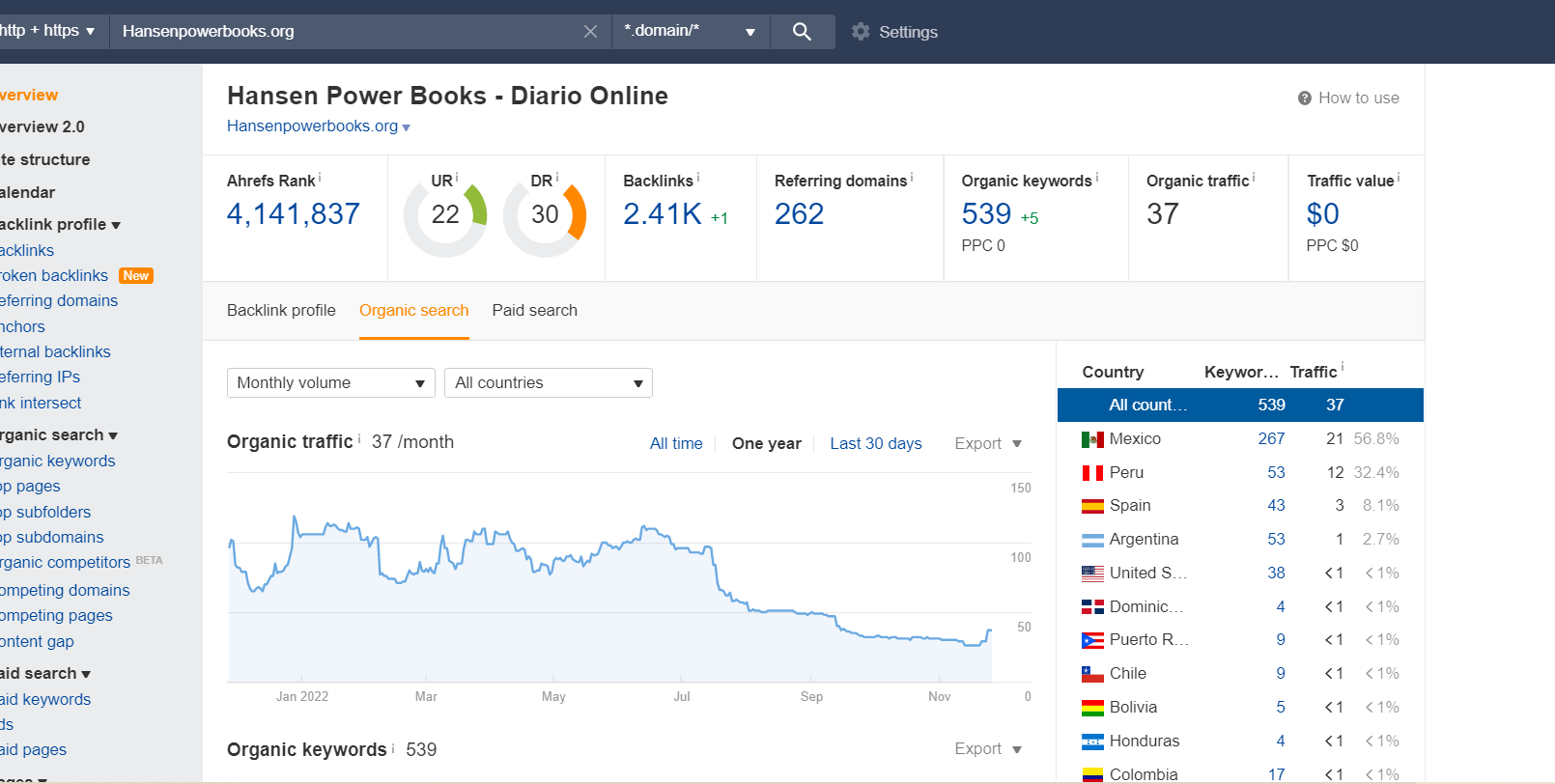Click the $0 traffic value figure
The width and height of the screenshot is (1555, 784).
click(1322, 214)
